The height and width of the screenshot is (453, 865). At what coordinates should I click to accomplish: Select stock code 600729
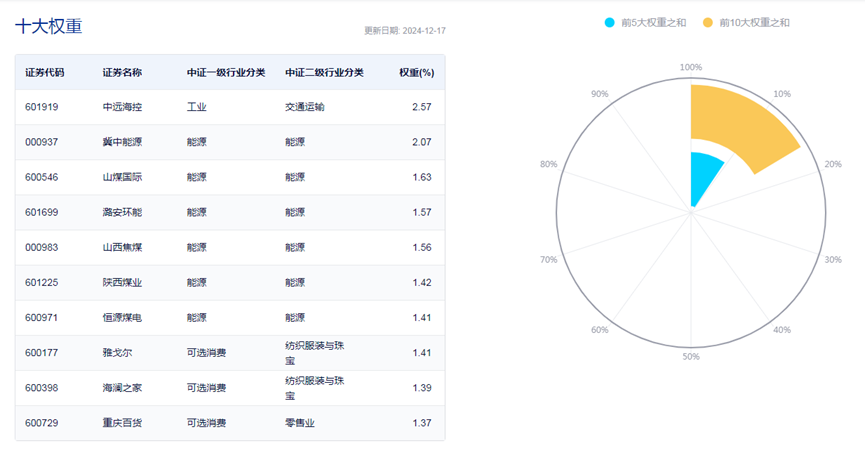41,423
